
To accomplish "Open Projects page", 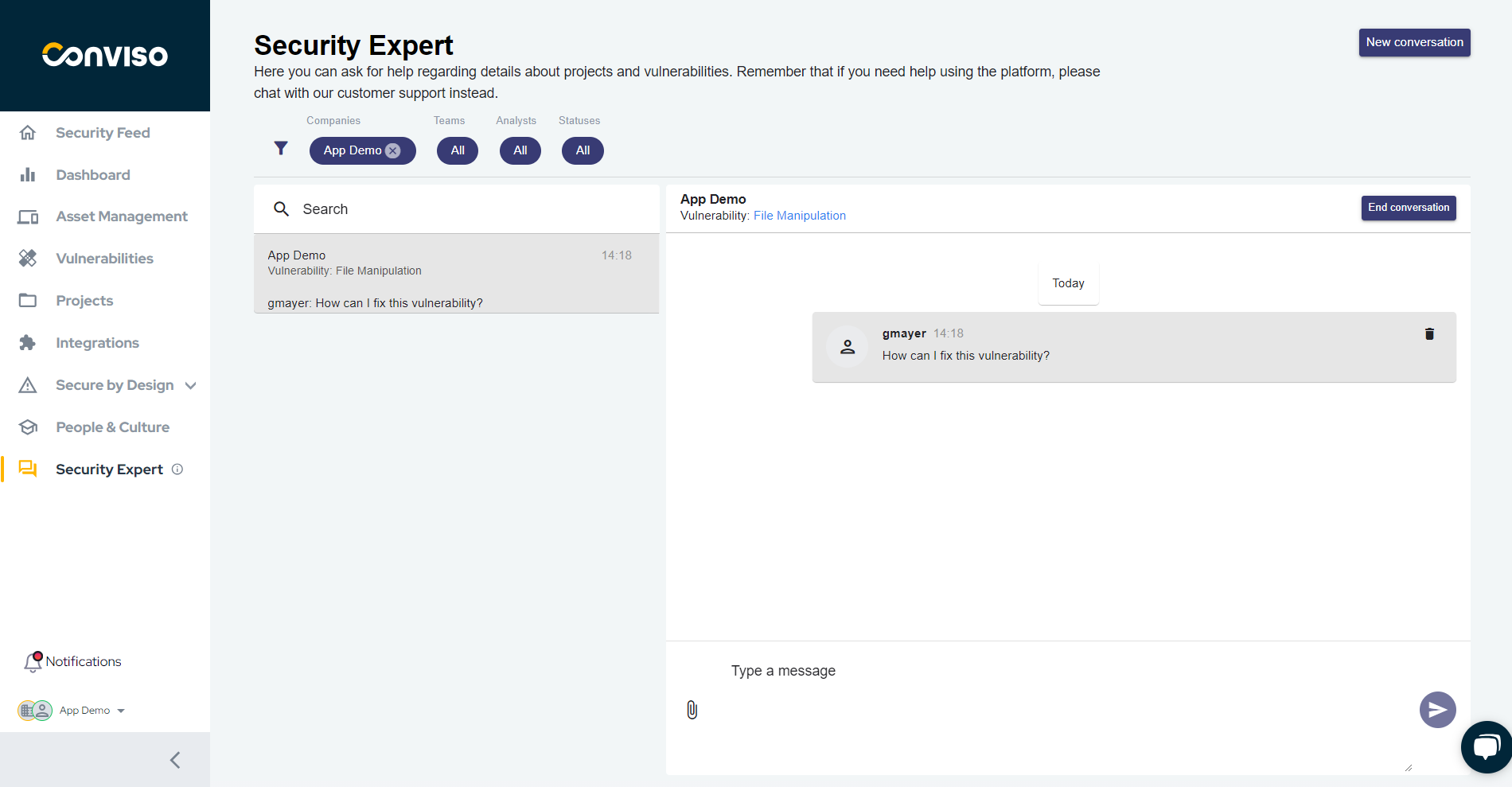I will (x=84, y=301).
